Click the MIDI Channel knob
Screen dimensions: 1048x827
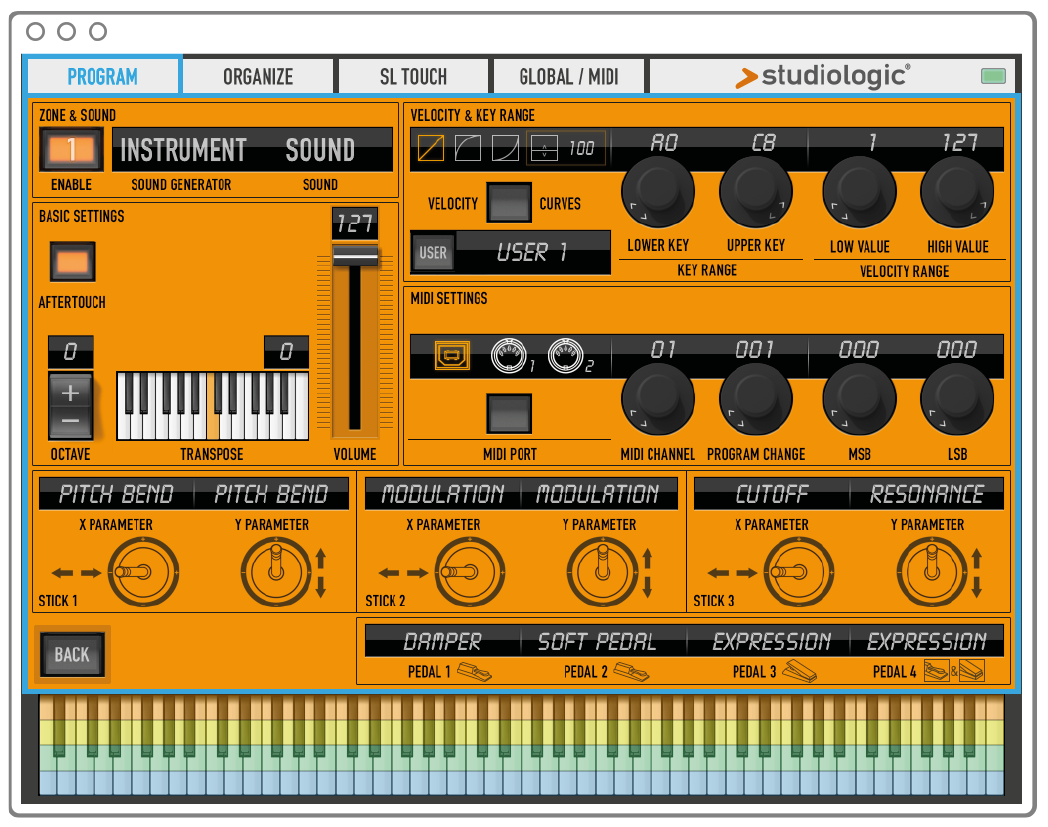pos(658,399)
